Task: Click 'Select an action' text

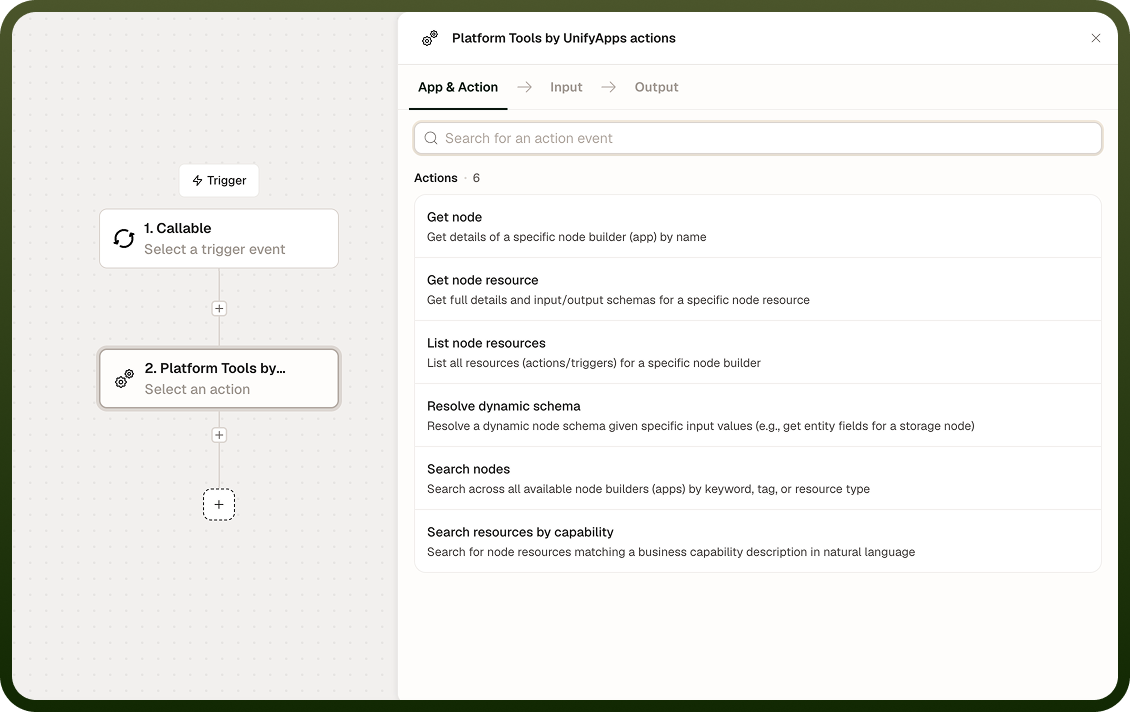Action: point(197,389)
